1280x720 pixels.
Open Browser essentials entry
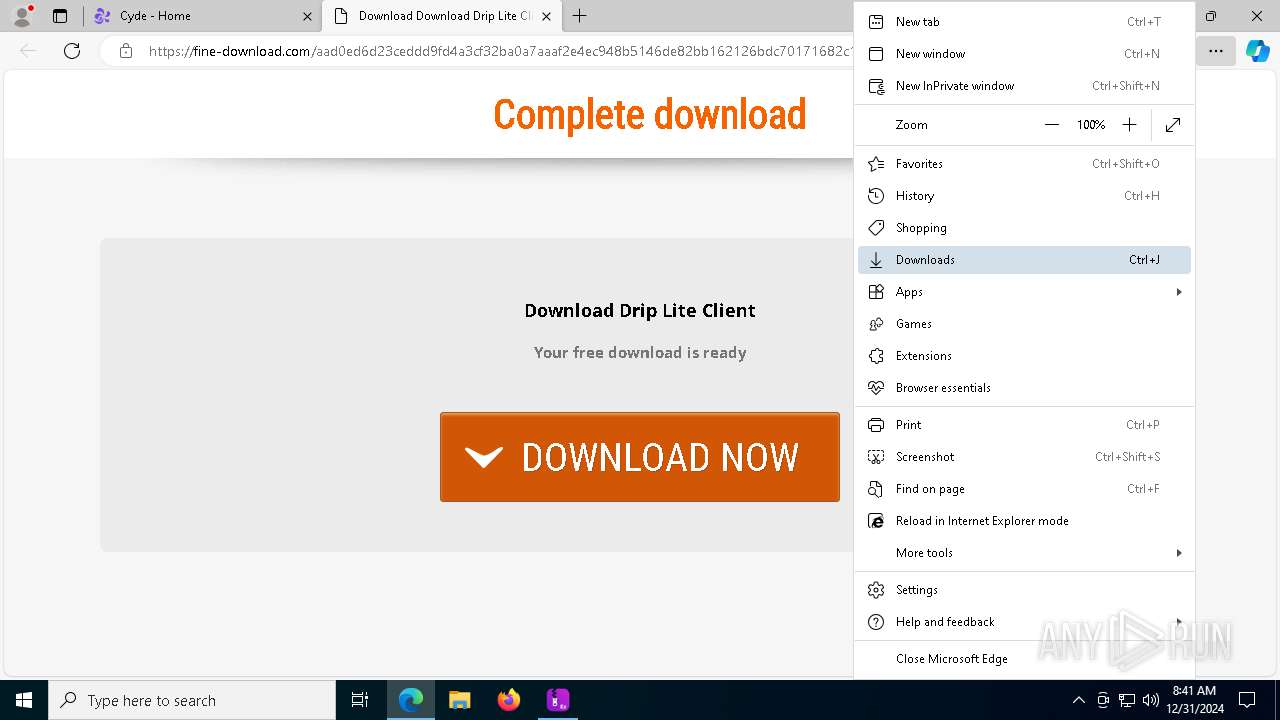[x=1024, y=388]
